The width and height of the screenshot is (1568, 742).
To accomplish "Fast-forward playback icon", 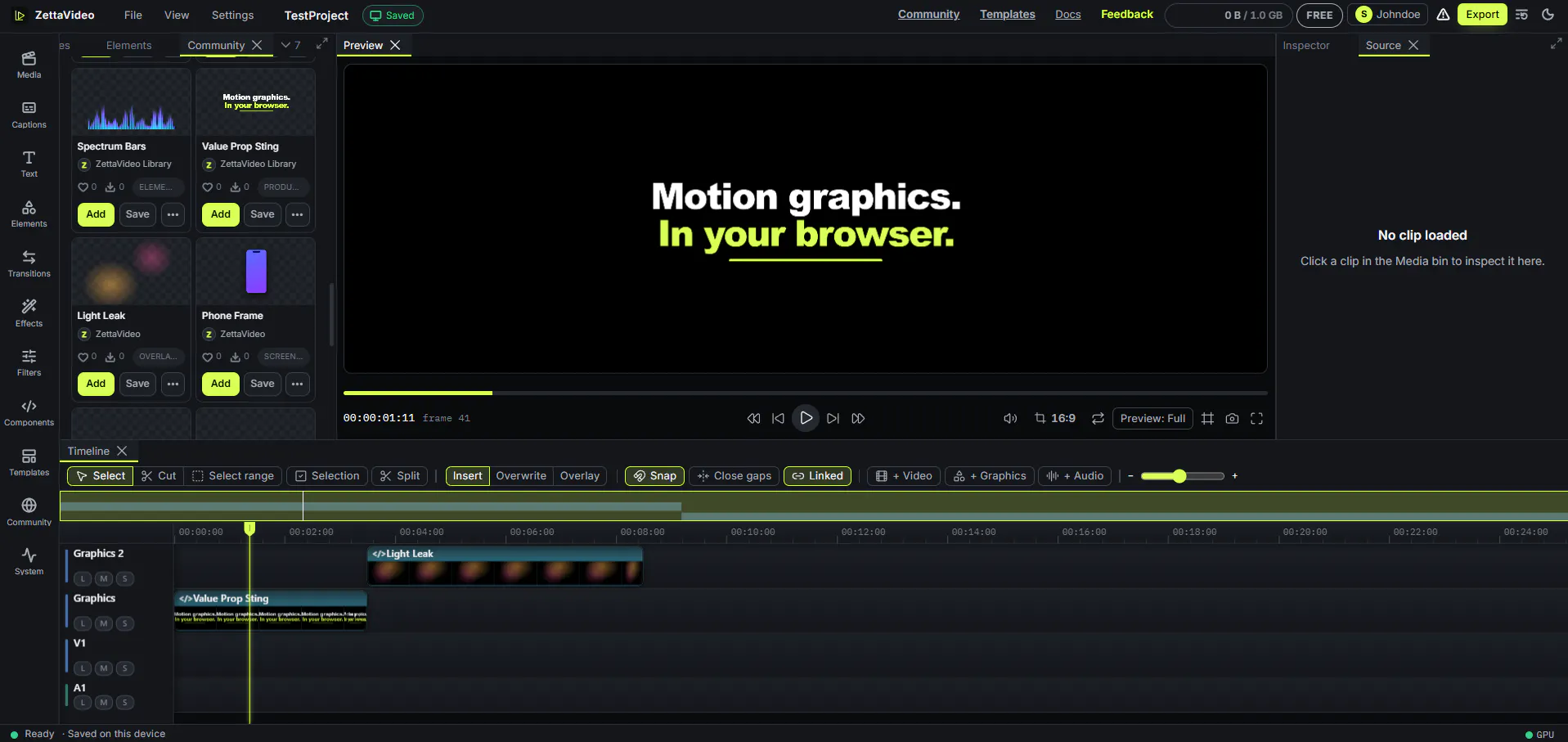I will (858, 418).
